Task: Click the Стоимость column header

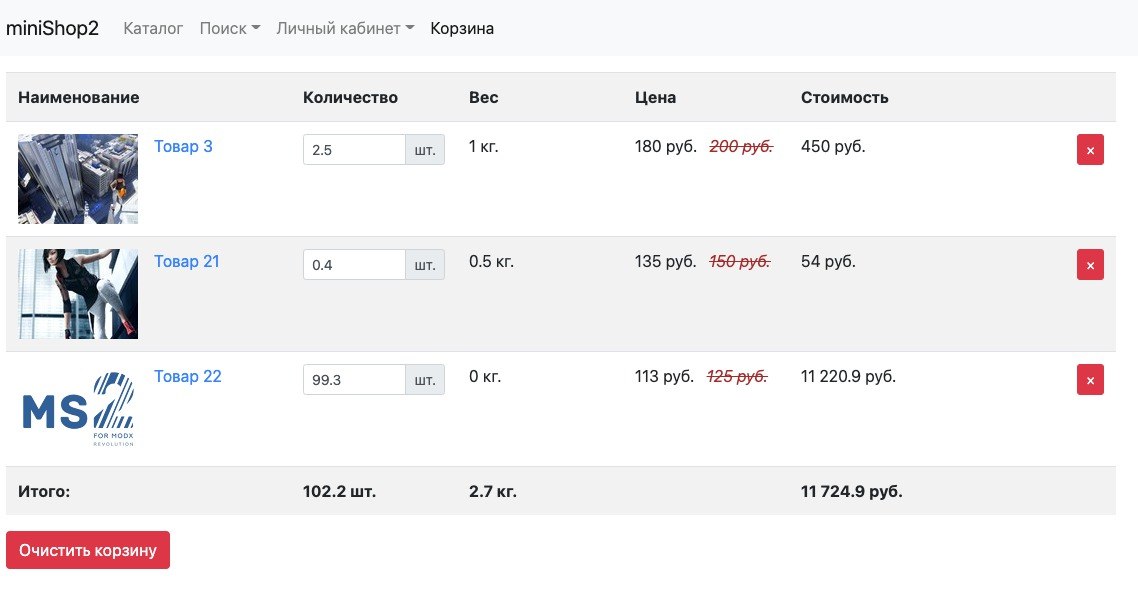Action: coord(844,97)
